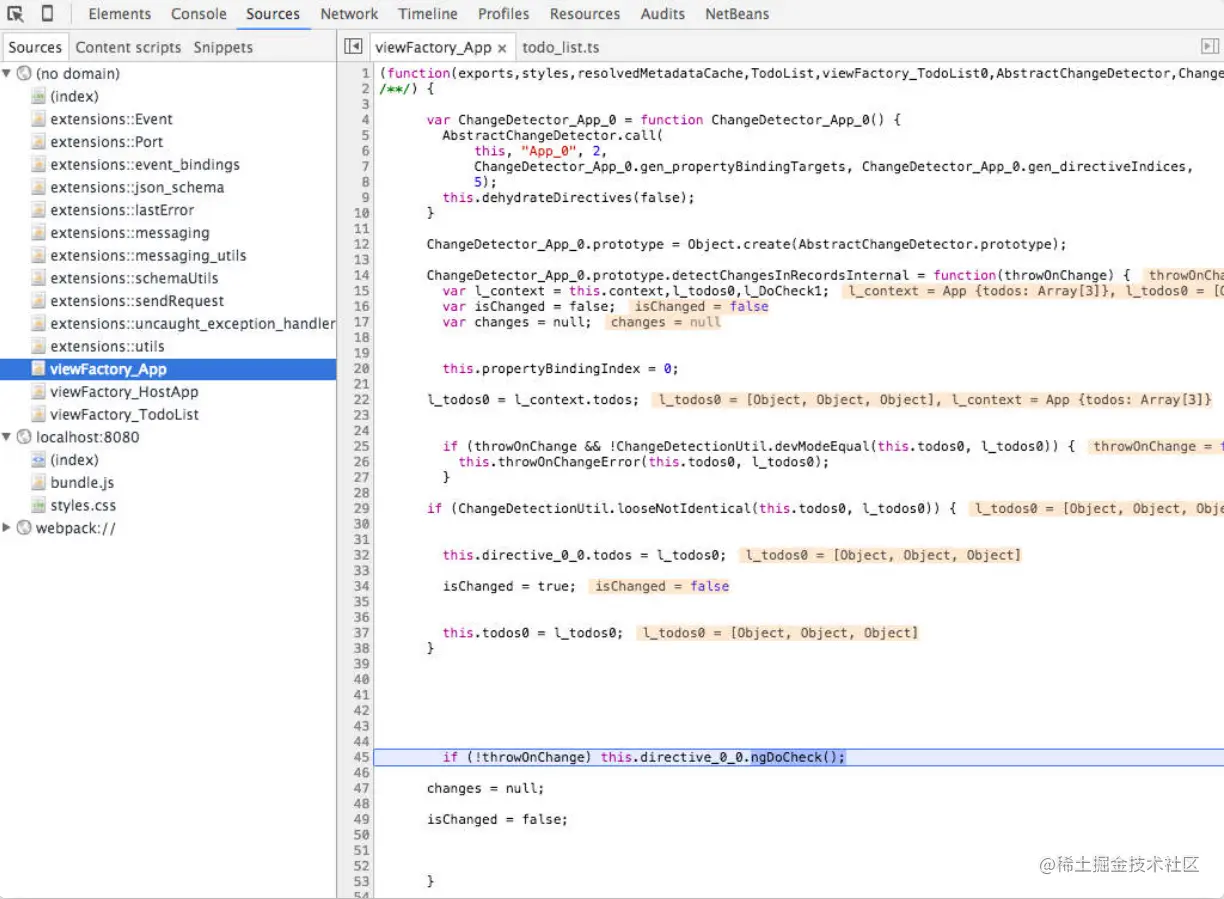Open styles.css file
Screen dimensions: 1224x899
coord(83,505)
